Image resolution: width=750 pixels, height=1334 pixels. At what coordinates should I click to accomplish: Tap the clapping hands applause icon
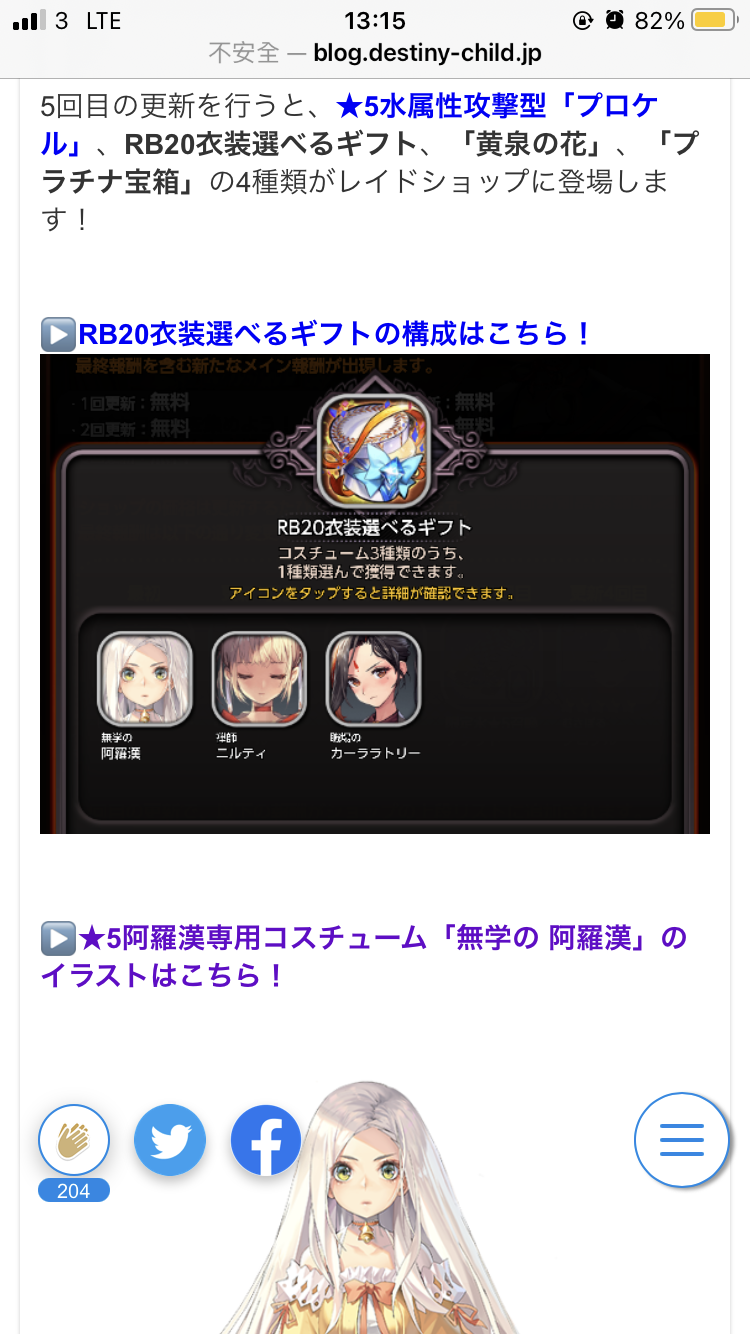tap(74, 1140)
